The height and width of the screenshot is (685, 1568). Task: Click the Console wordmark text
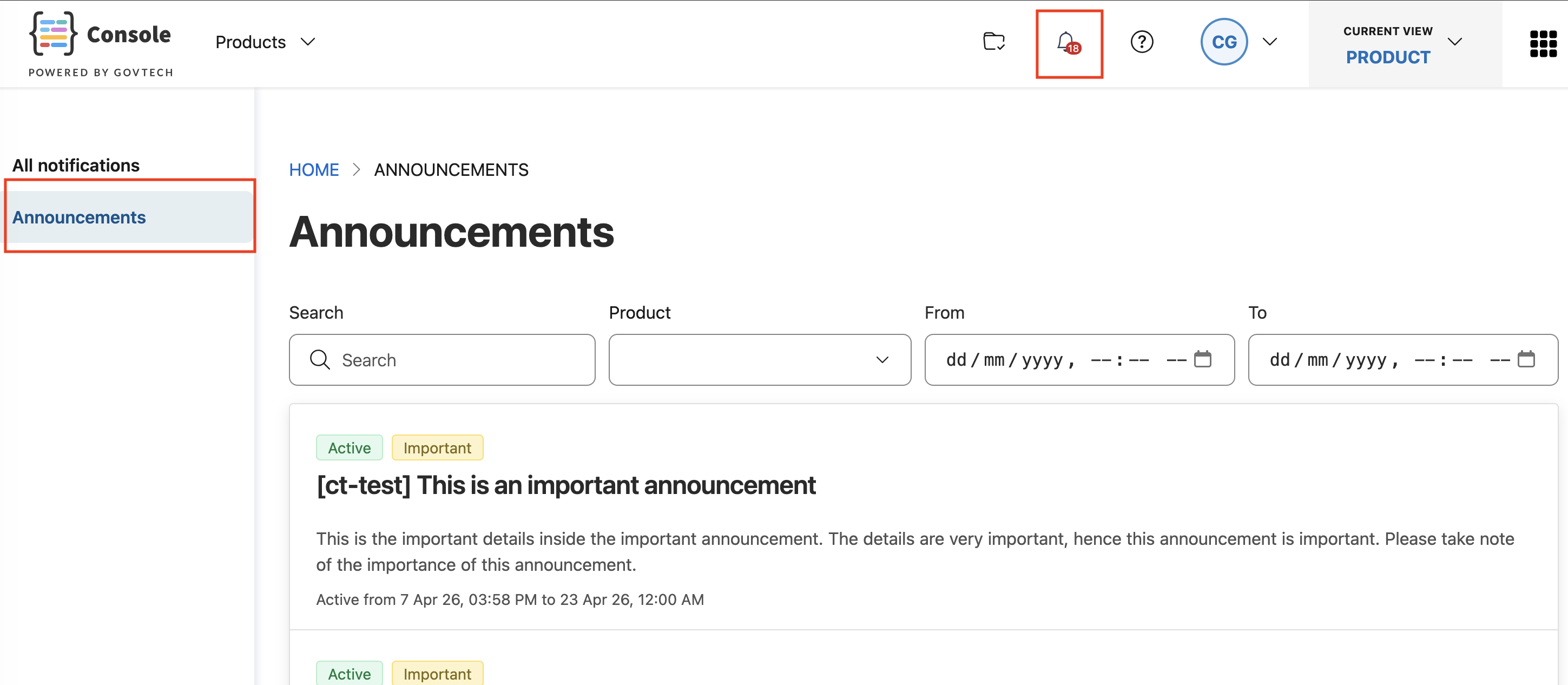click(x=128, y=35)
